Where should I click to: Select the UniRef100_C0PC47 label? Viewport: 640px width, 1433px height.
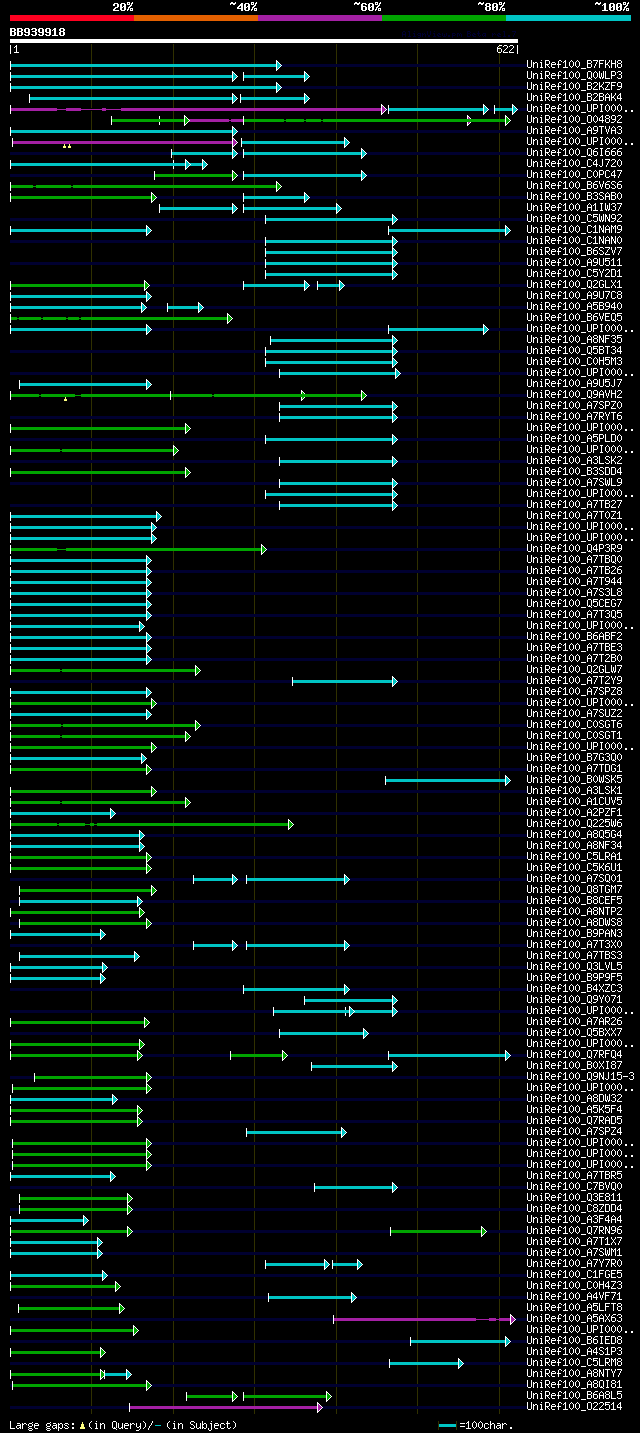[x=574, y=175]
